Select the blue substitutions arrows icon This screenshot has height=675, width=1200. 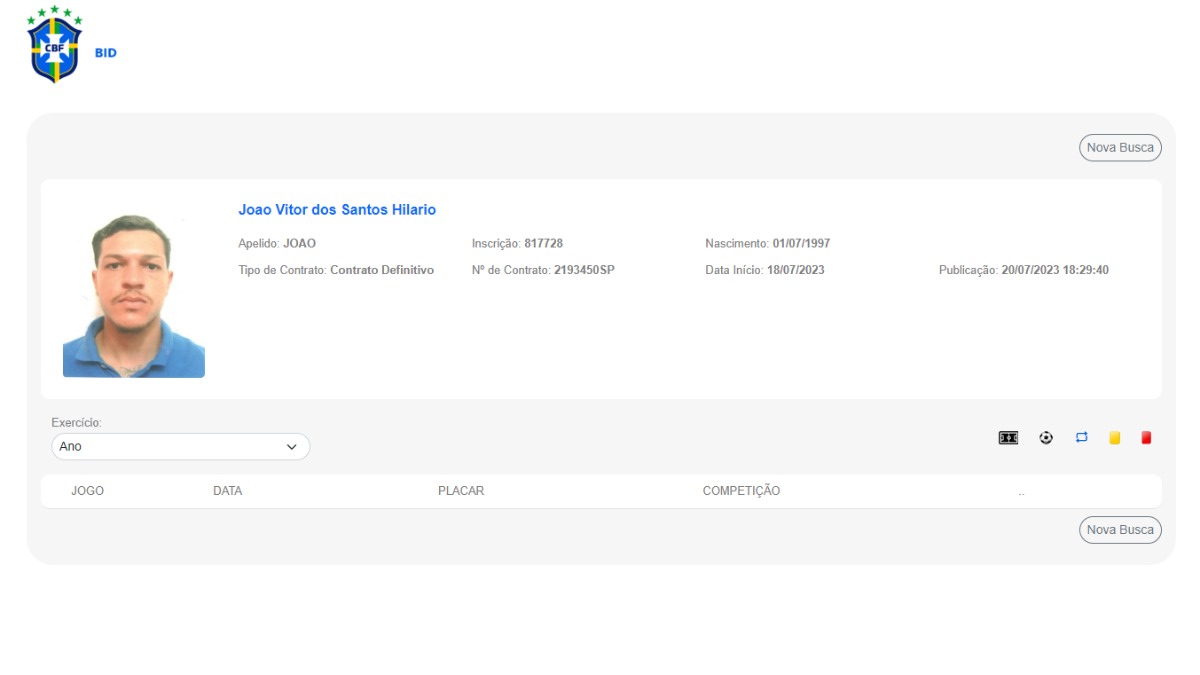point(1081,438)
